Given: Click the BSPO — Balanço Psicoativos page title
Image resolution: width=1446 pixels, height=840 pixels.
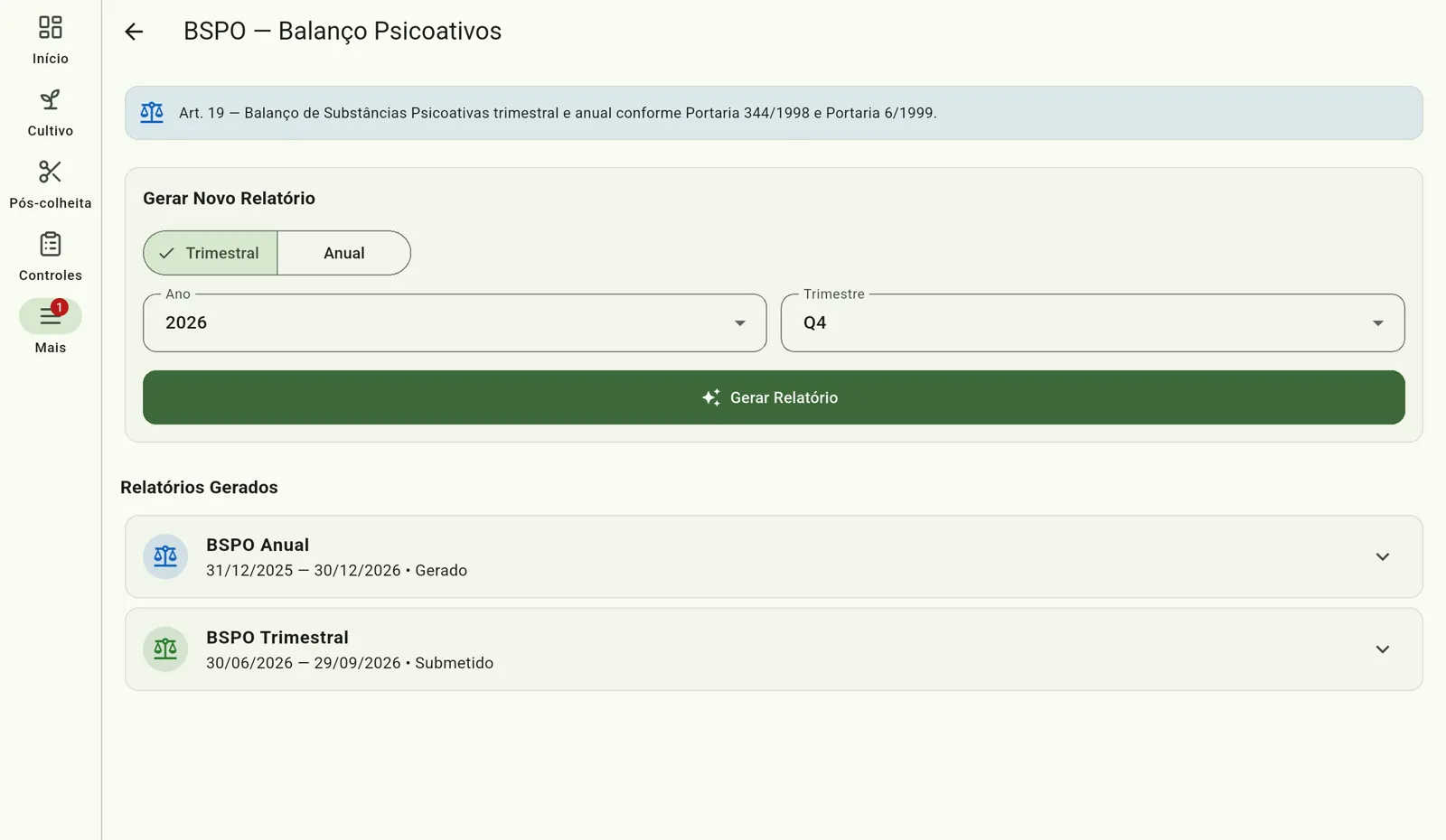Looking at the screenshot, I should coord(343,31).
